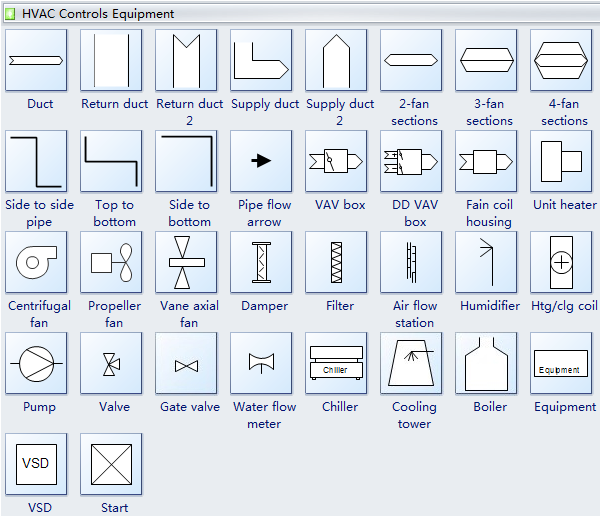Click the Return duct shape

[111, 60]
